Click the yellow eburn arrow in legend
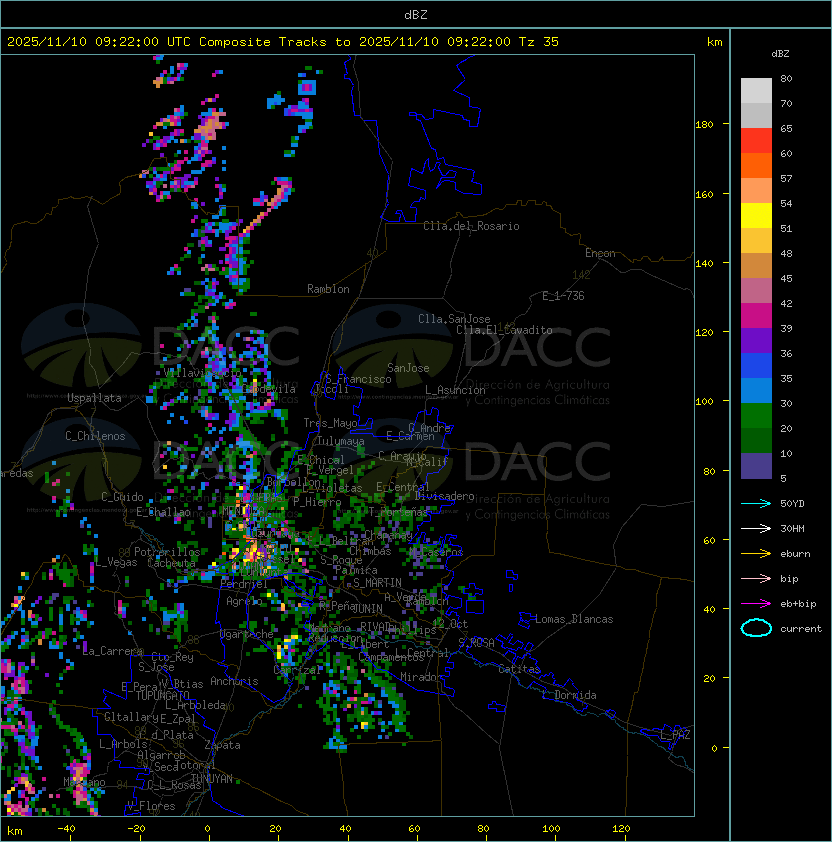Screen dimensions: 832x842 click(x=756, y=553)
